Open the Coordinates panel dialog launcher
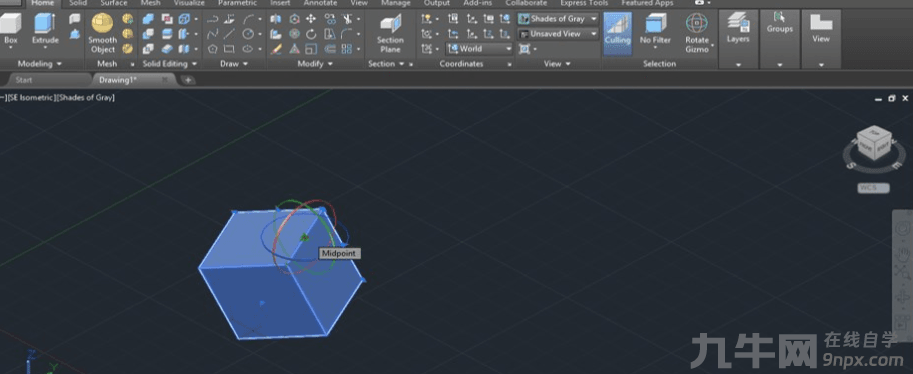The image size is (913, 374). [509, 64]
